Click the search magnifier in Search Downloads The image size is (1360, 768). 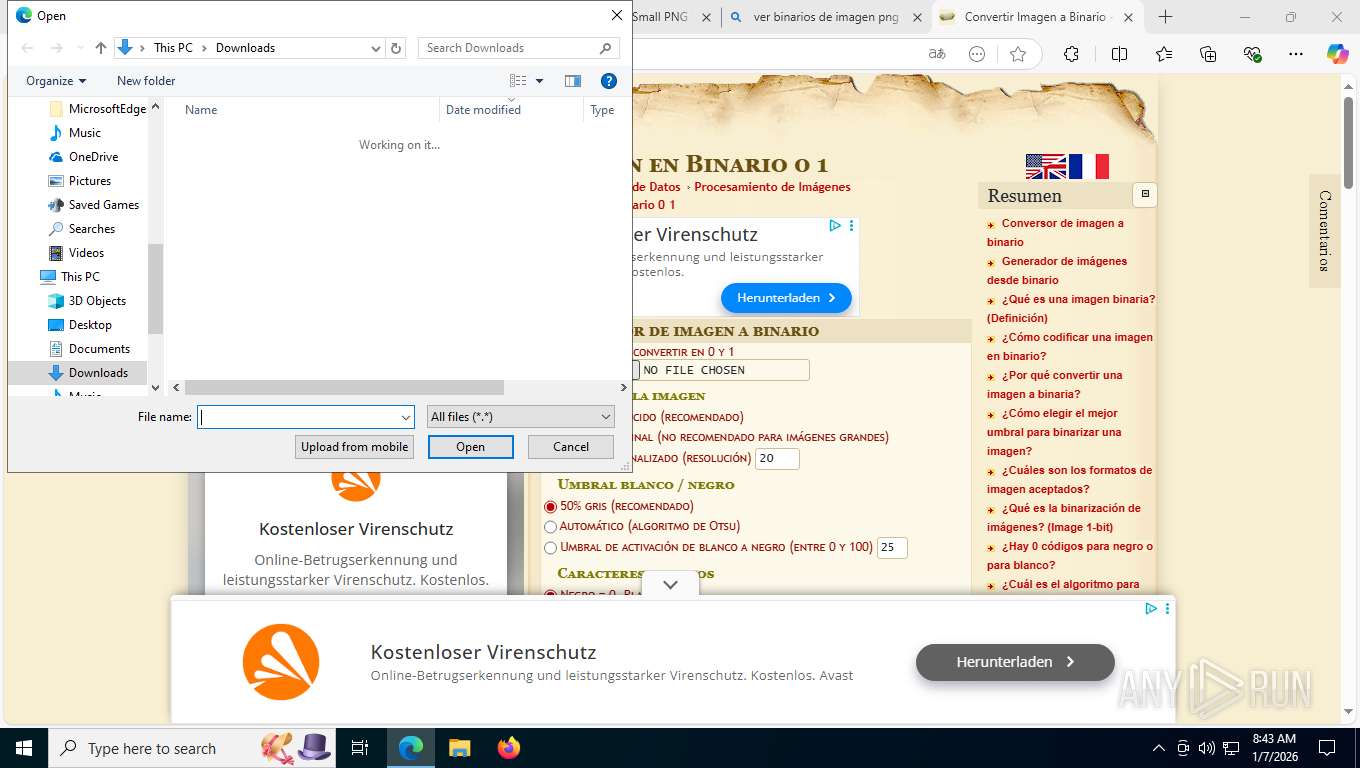click(x=606, y=48)
